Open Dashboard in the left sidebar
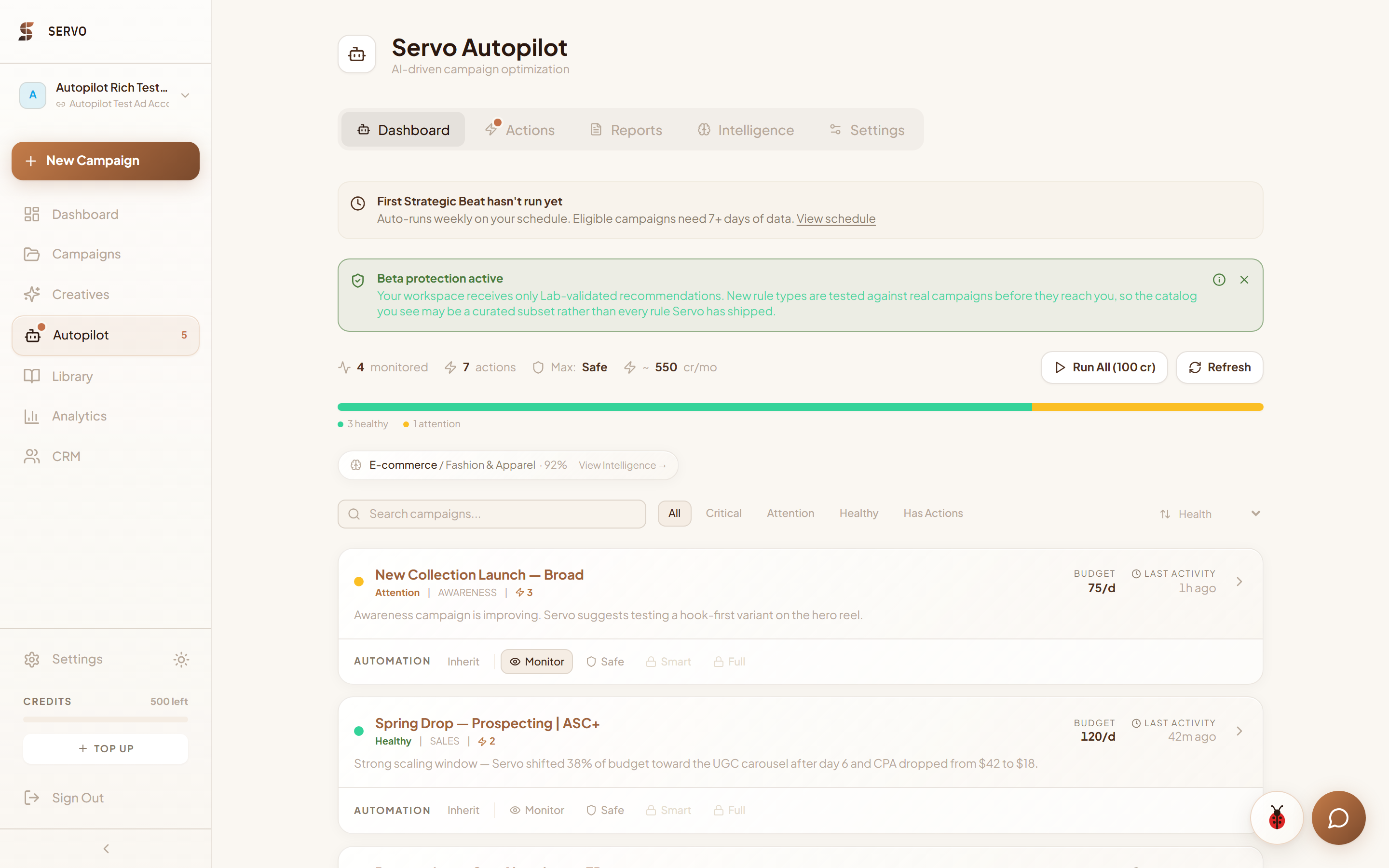 (106, 214)
